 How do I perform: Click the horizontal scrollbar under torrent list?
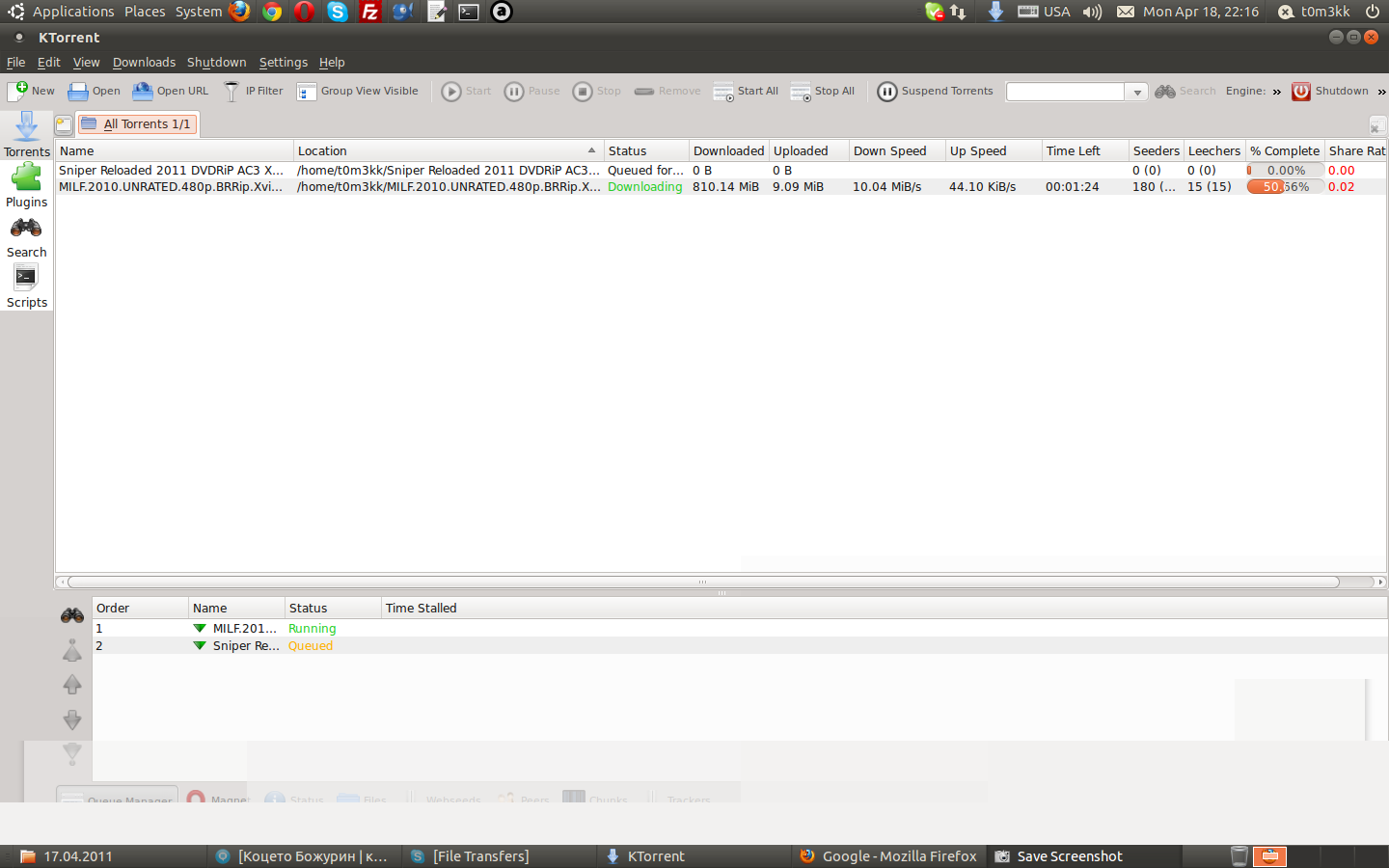pos(703,582)
